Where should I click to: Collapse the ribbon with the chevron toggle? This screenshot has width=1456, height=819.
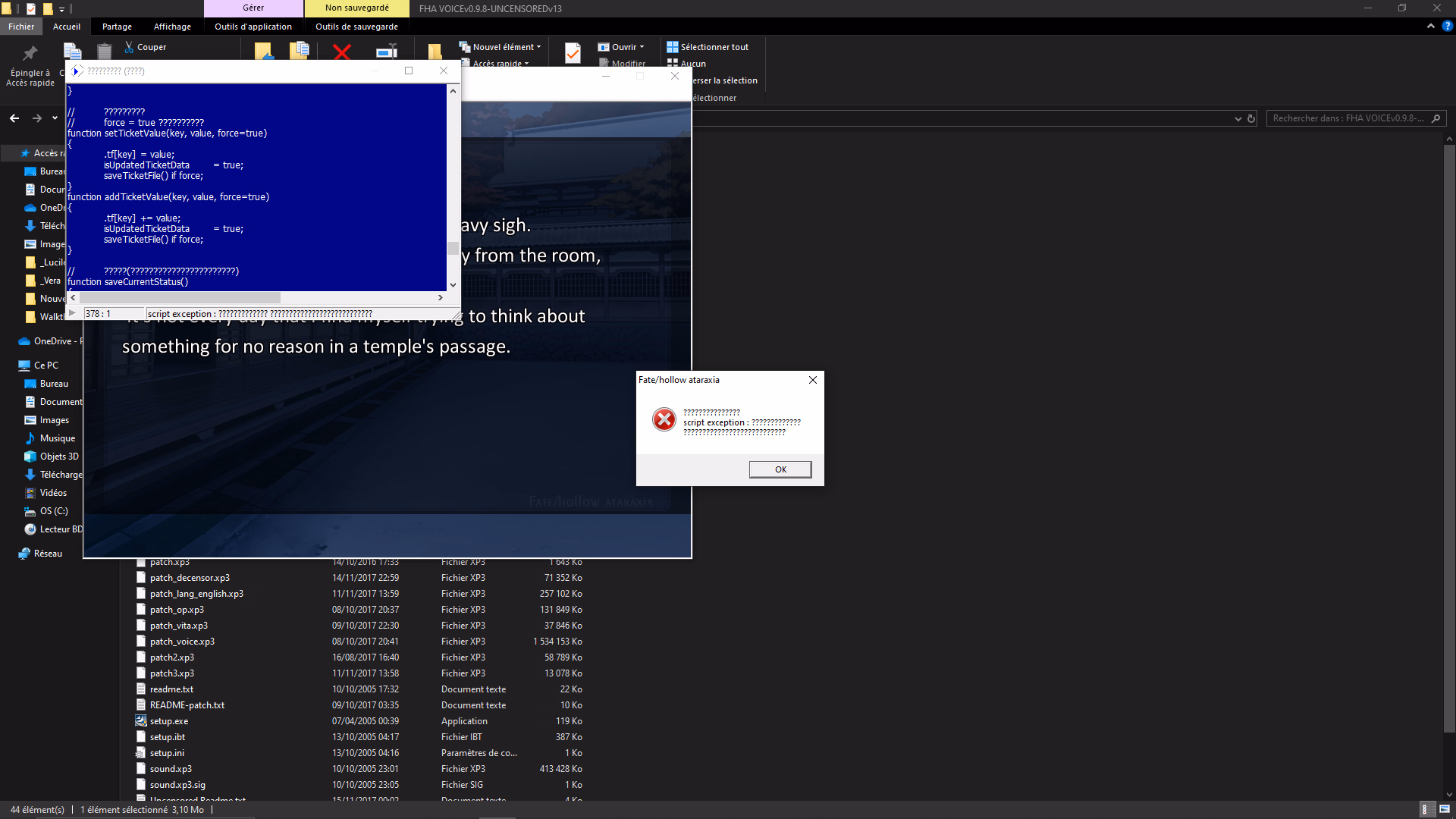(1431, 26)
